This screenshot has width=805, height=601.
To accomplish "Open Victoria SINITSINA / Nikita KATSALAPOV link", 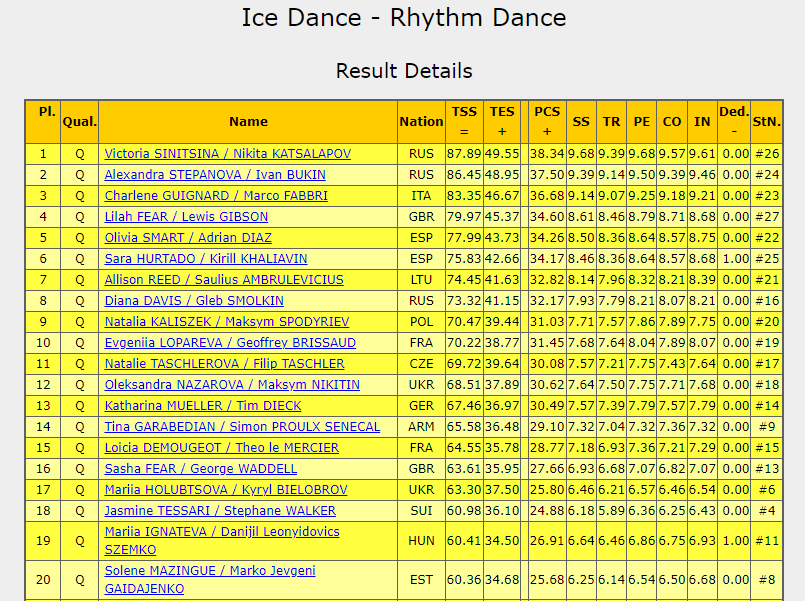I will 227,154.
